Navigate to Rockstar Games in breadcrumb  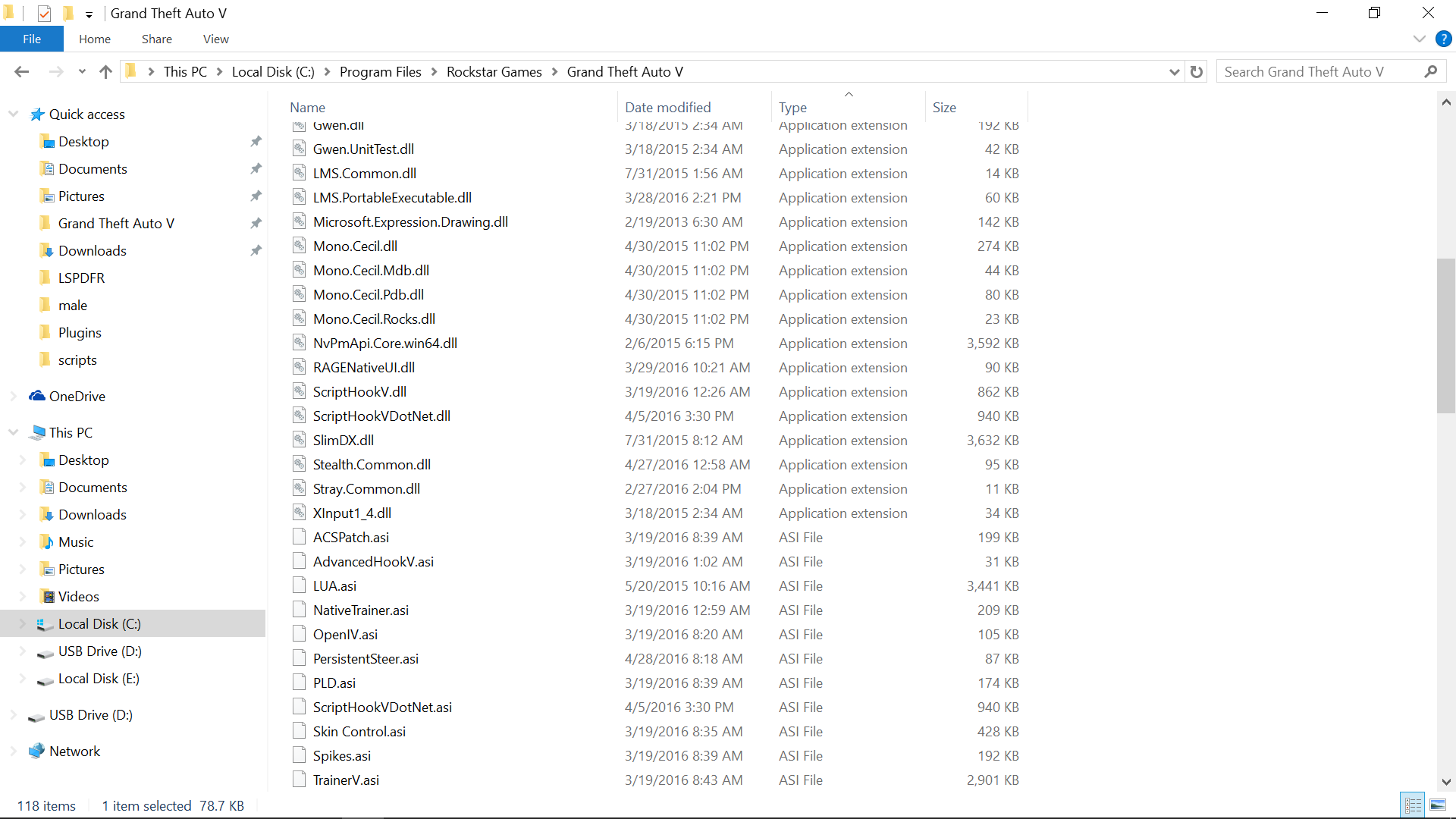(x=494, y=71)
